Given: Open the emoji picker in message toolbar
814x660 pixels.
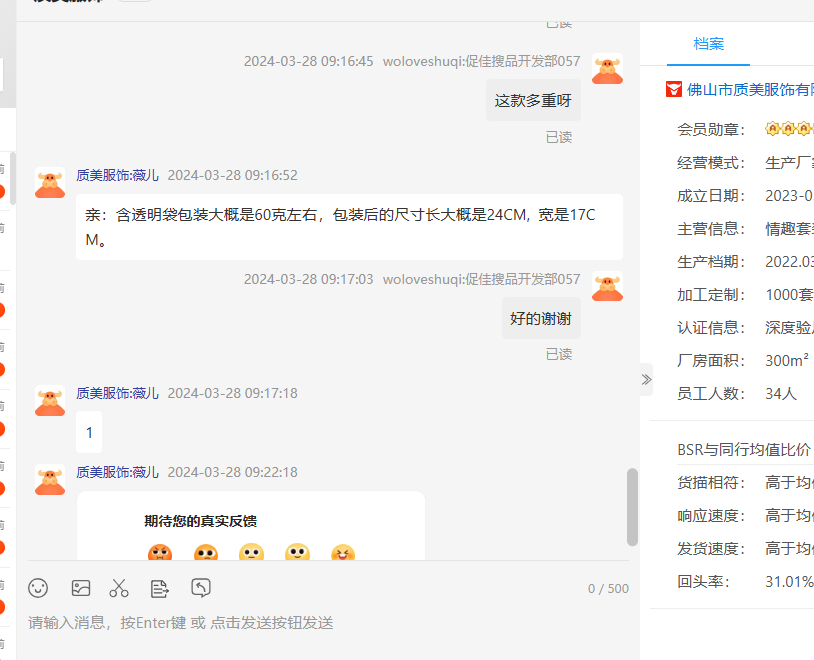Looking at the screenshot, I should coord(38,588).
